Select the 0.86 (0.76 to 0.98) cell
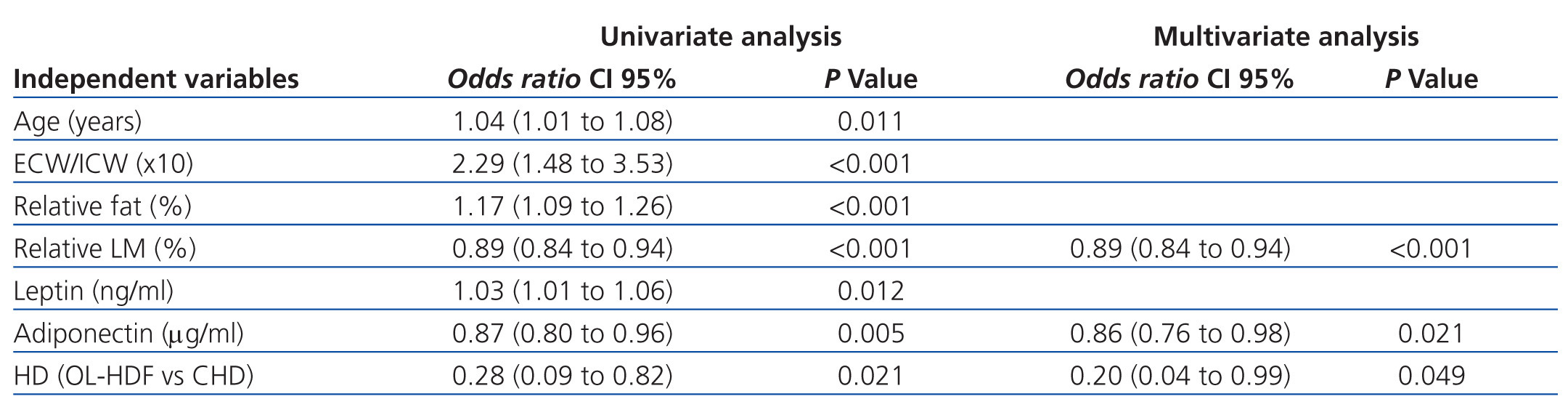Image resolution: width=1568 pixels, height=415 pixels. click(1180, 334)
